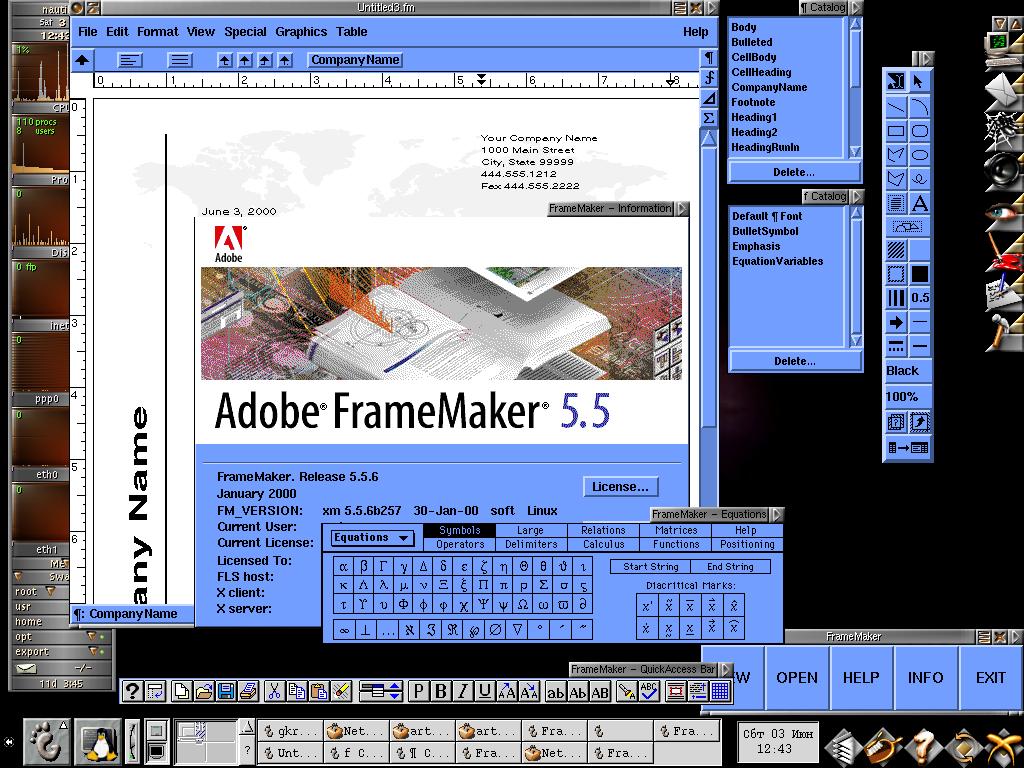This screenshot has height=768, width=1024.
Task: Click the Tux penguin icon in the panel
Action: click(x=97, y=742)
